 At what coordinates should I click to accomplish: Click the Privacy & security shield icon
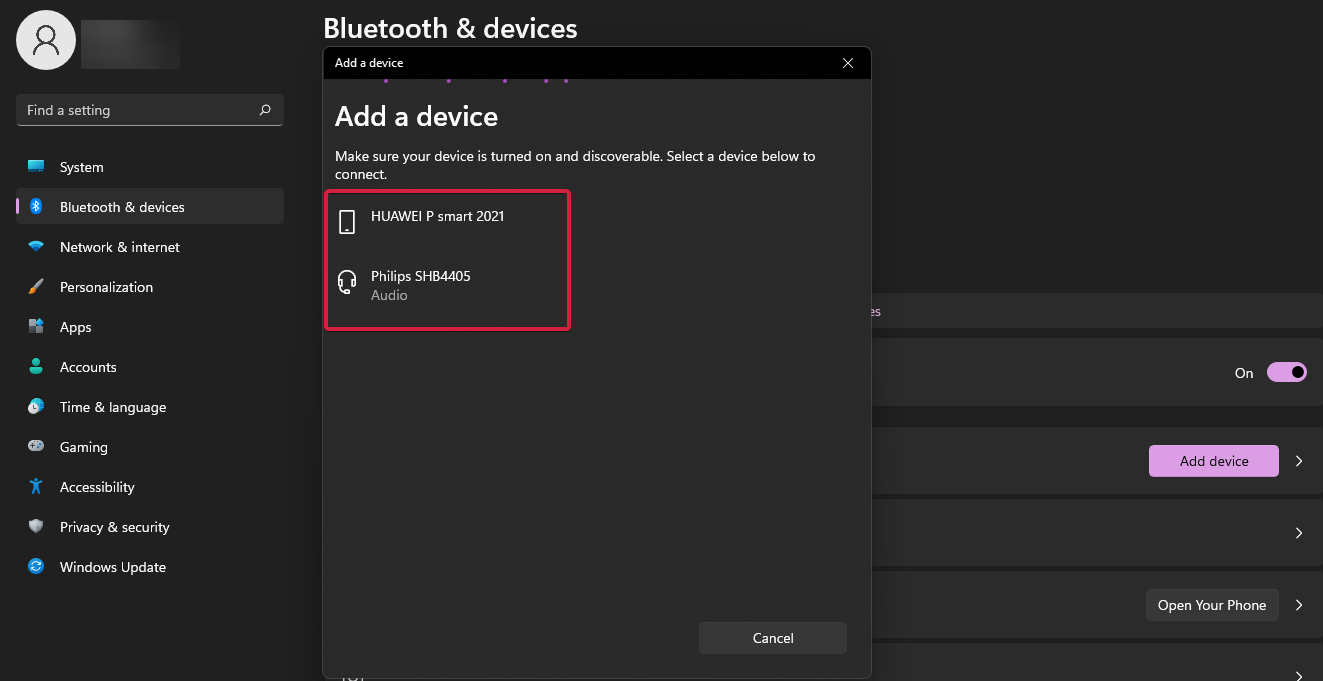[x=36, y=527]
